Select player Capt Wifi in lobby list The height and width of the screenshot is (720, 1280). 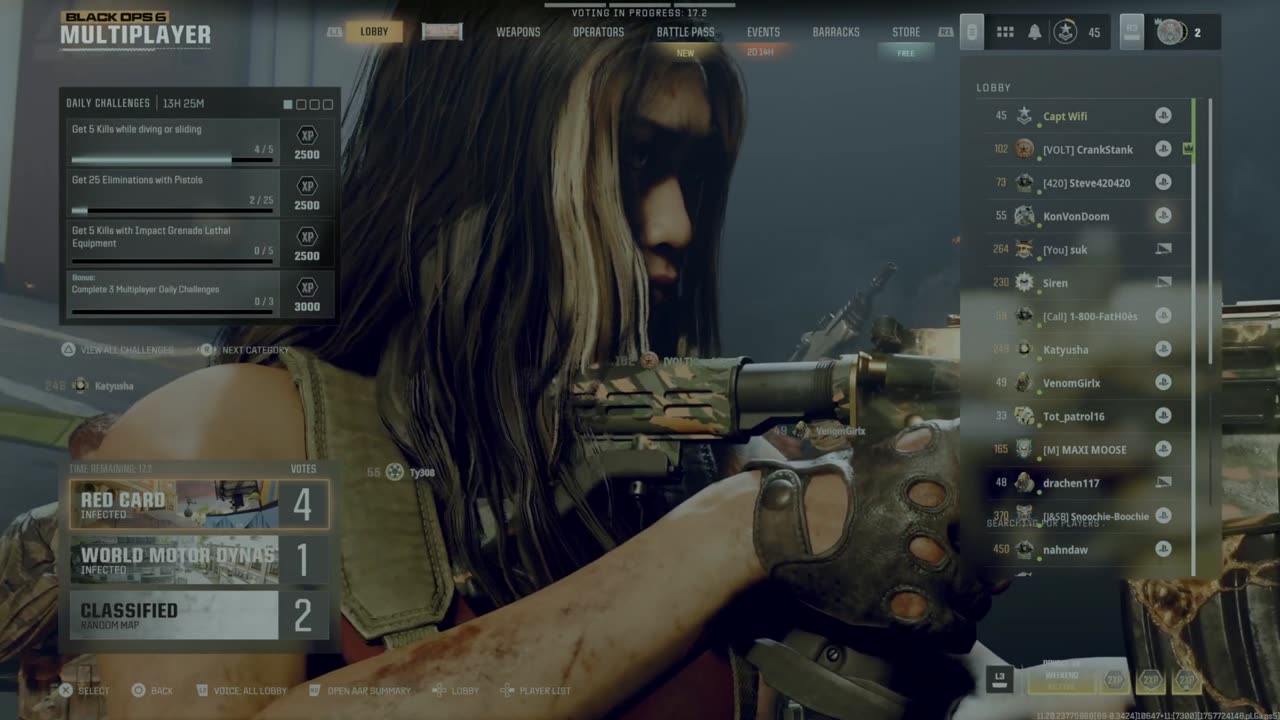(x=1086, y=116)
